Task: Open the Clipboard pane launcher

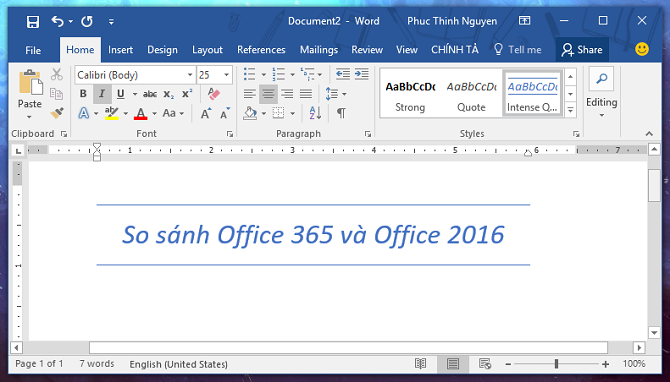Action: pyautogui.click(x=64, y=134)
